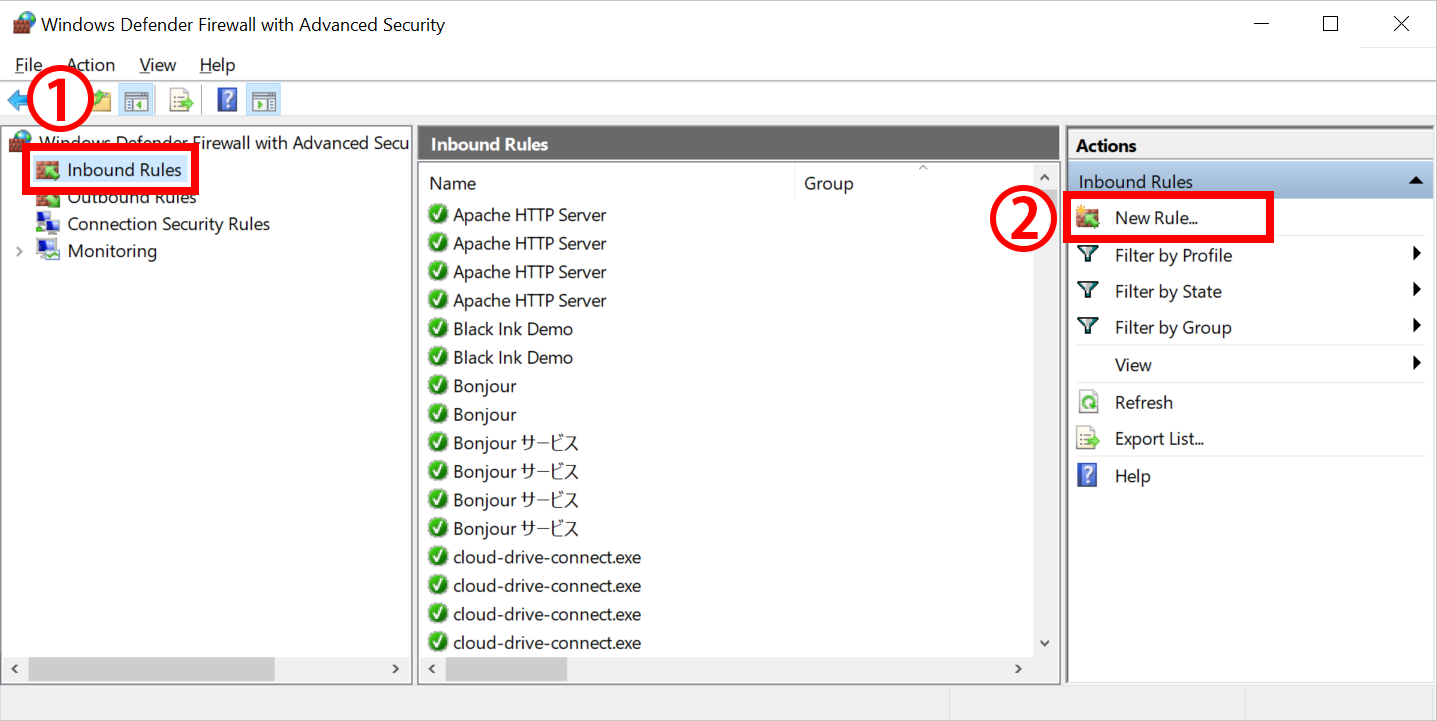This screenshot has height=721, width=1437.
Task: Click the green Refresh icon in Actions
Action: 1088,402
